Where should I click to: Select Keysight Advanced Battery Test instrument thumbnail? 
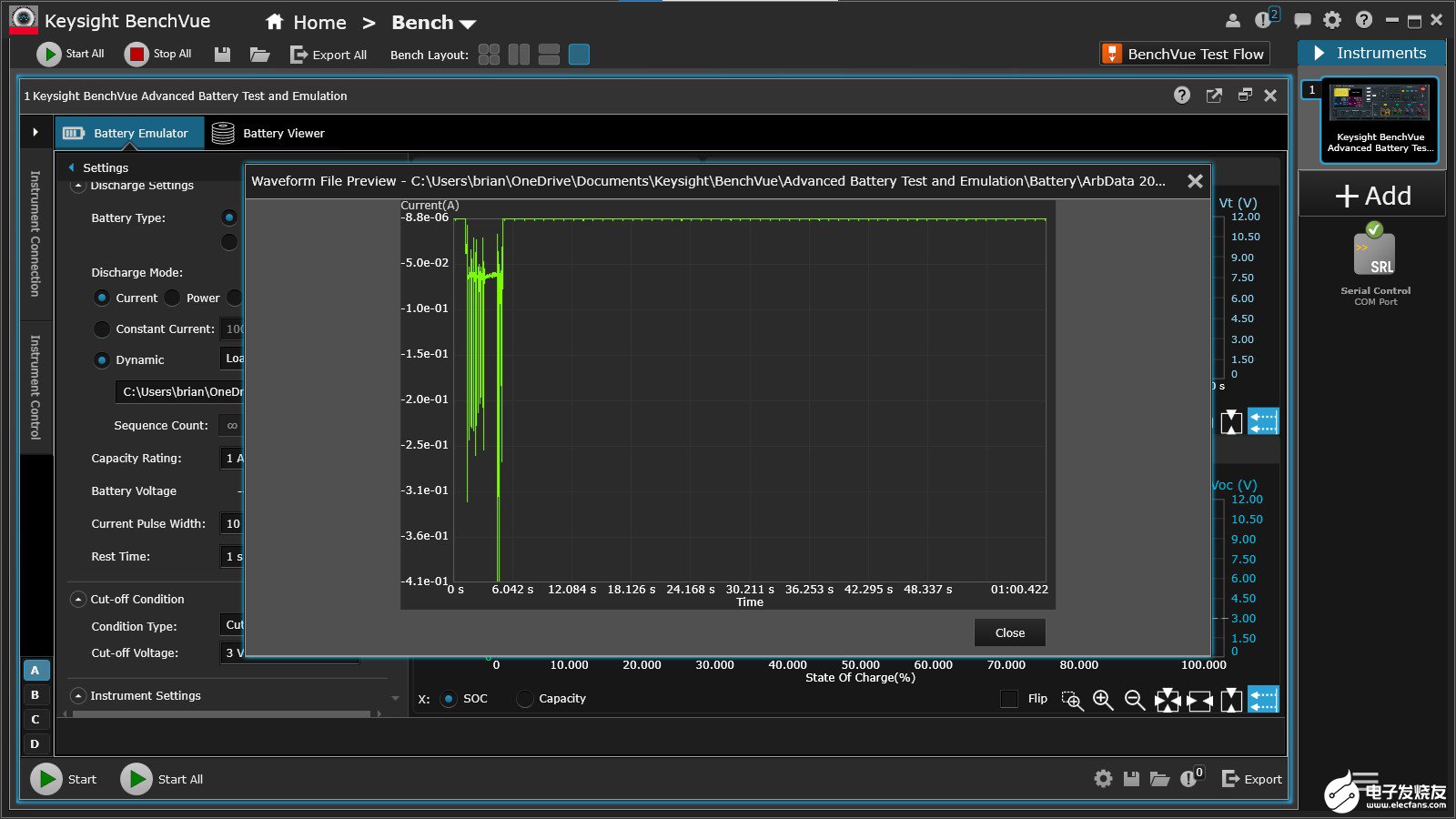pos(1380,120)
